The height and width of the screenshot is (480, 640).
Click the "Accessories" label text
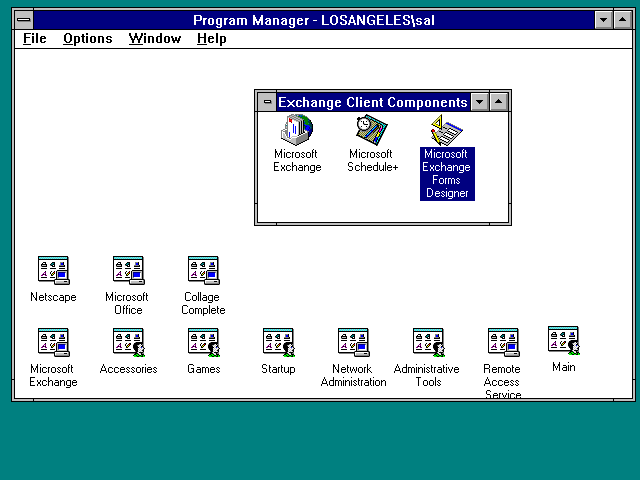point(129,369)
